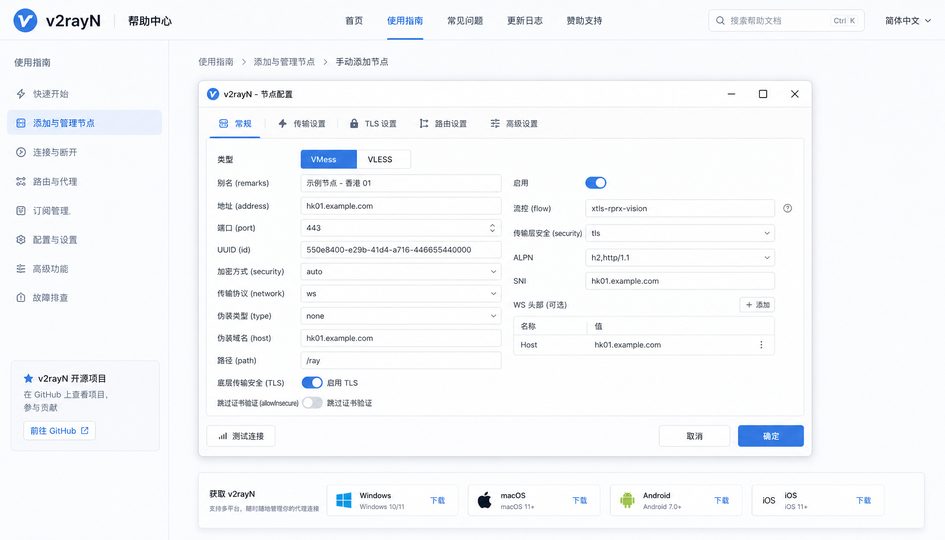
Task: Click the 路径 (path) input field
Action: [401, 360]
